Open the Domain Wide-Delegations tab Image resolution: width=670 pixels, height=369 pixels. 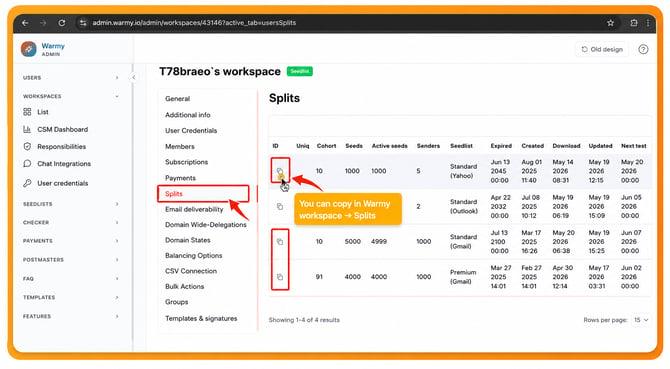pos(206,225)
